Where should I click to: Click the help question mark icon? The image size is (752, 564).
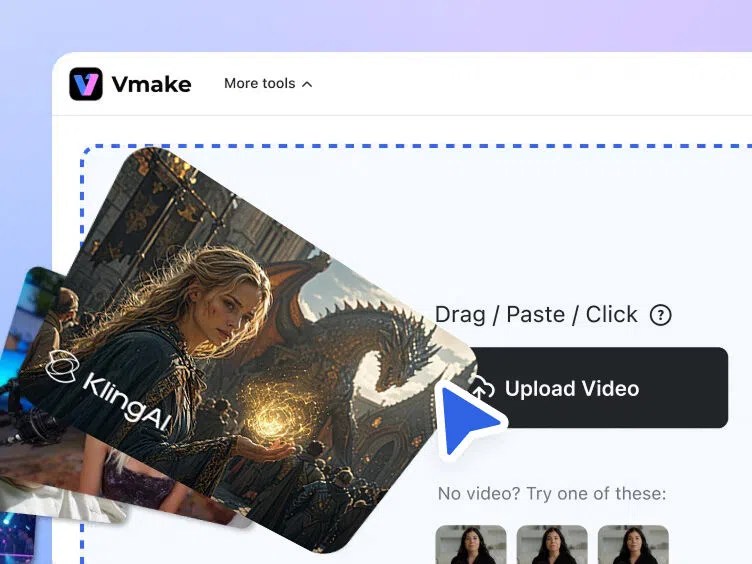660,315
